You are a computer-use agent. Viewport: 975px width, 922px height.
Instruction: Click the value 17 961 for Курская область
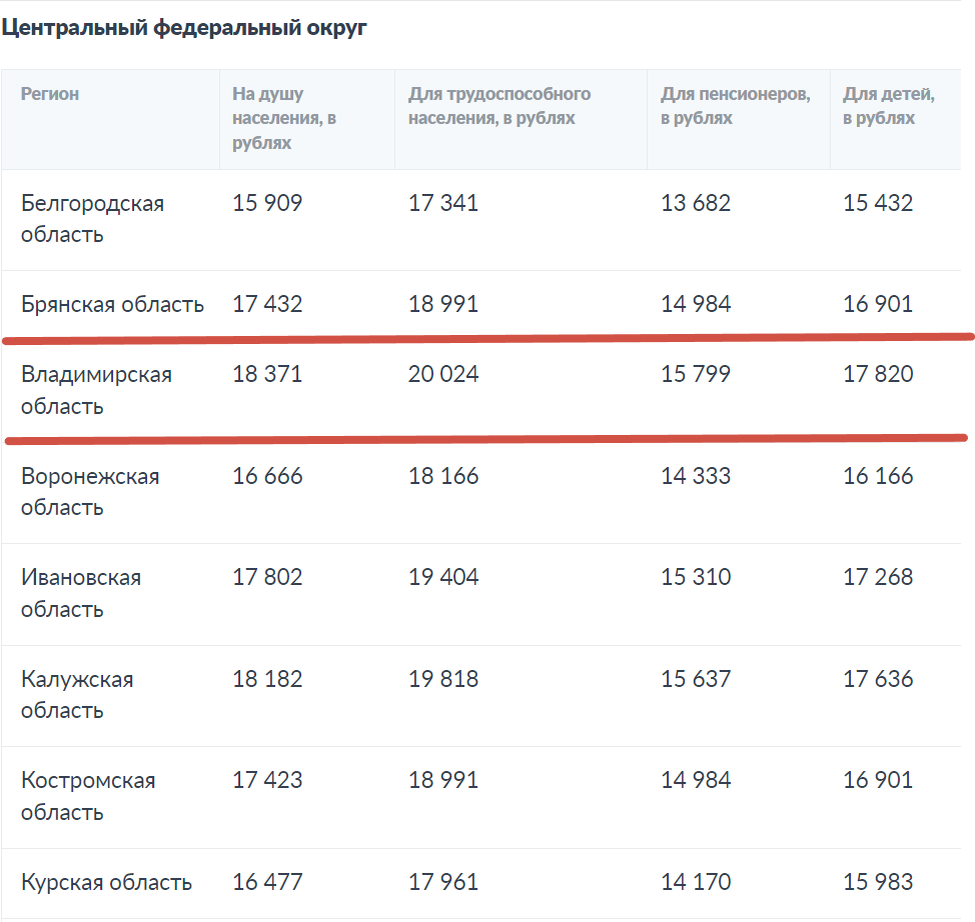[x=443, y=882]
